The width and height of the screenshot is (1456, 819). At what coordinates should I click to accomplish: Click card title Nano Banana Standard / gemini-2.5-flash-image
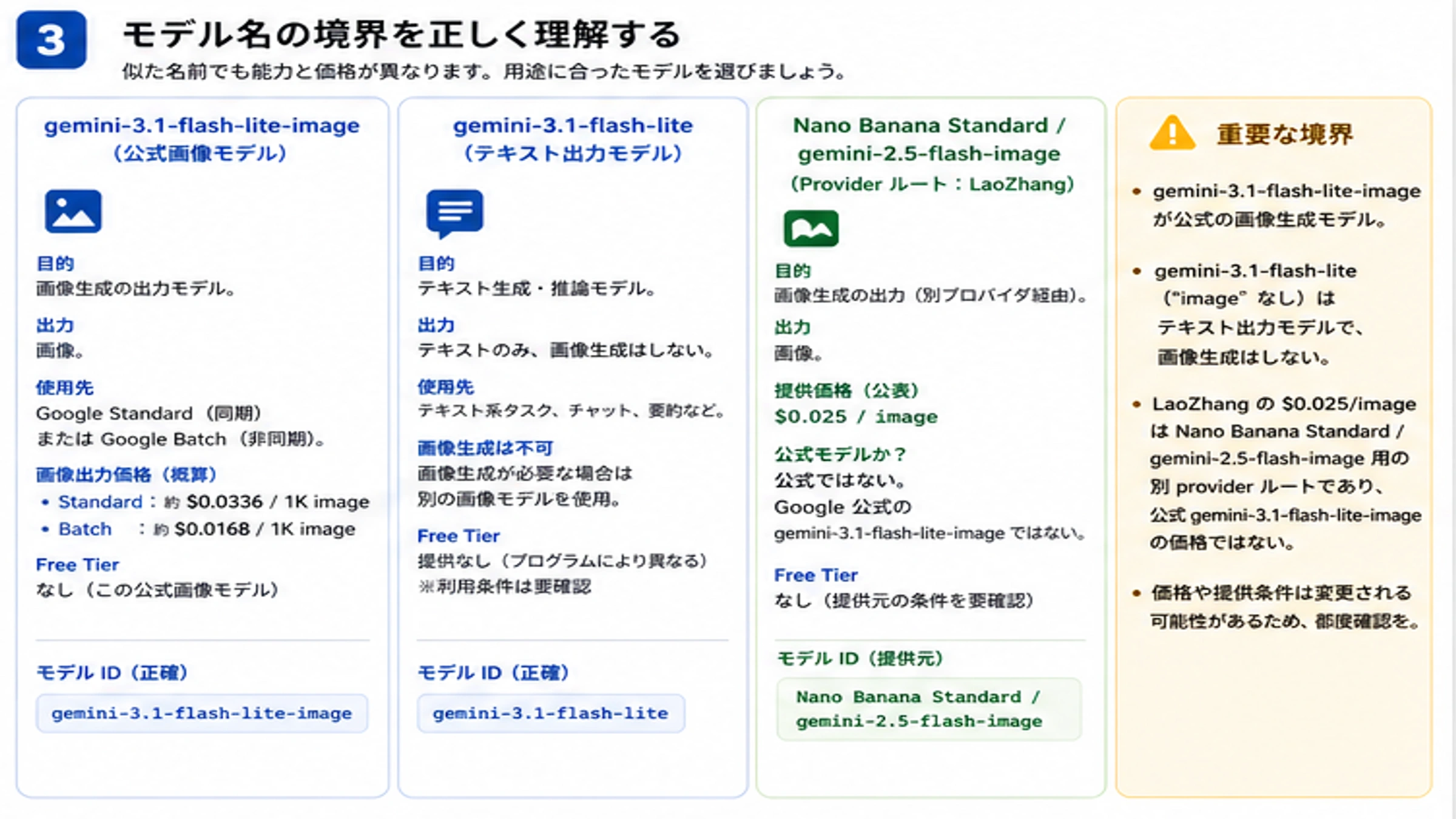[929, 140]
